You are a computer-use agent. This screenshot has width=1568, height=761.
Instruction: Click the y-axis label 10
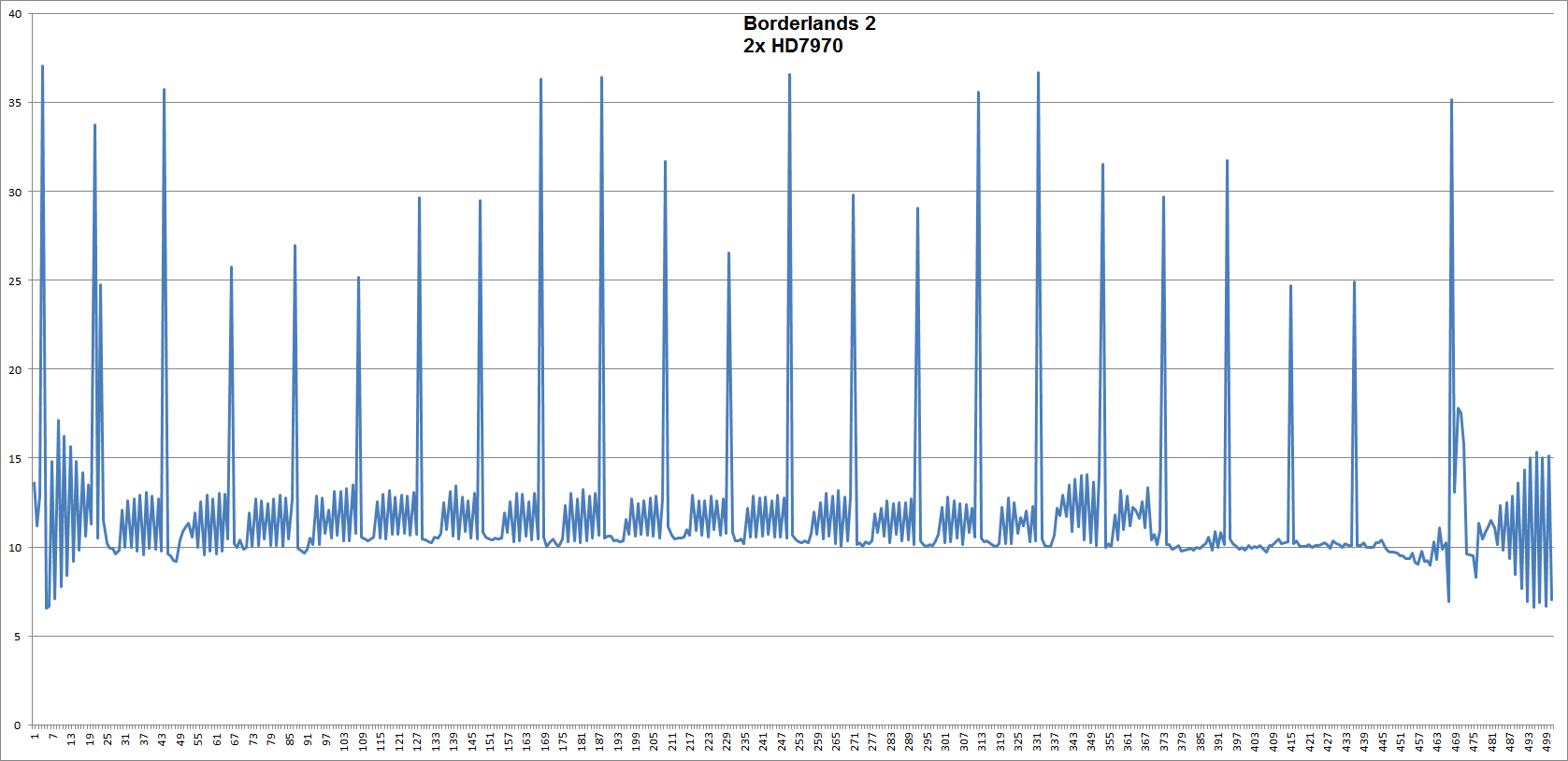15,547
